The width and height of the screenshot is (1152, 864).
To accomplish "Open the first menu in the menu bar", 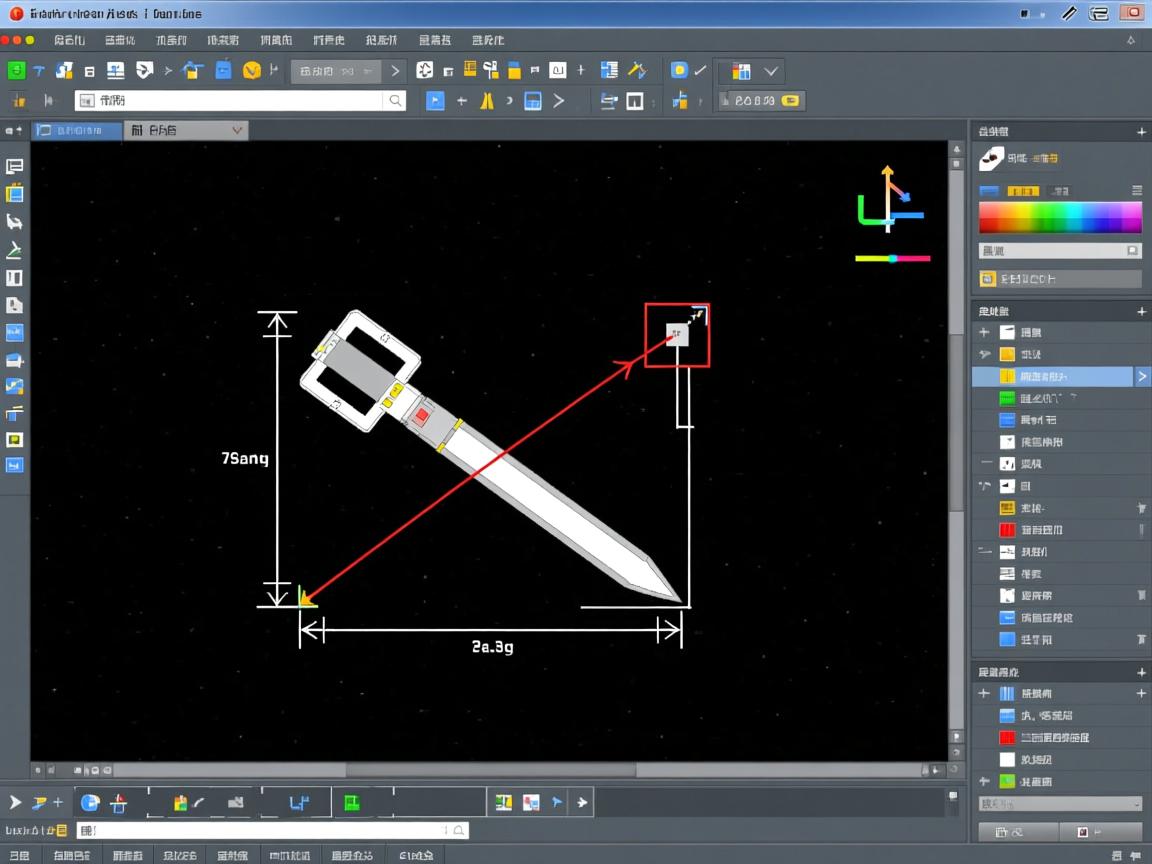I will pos(69,40).
